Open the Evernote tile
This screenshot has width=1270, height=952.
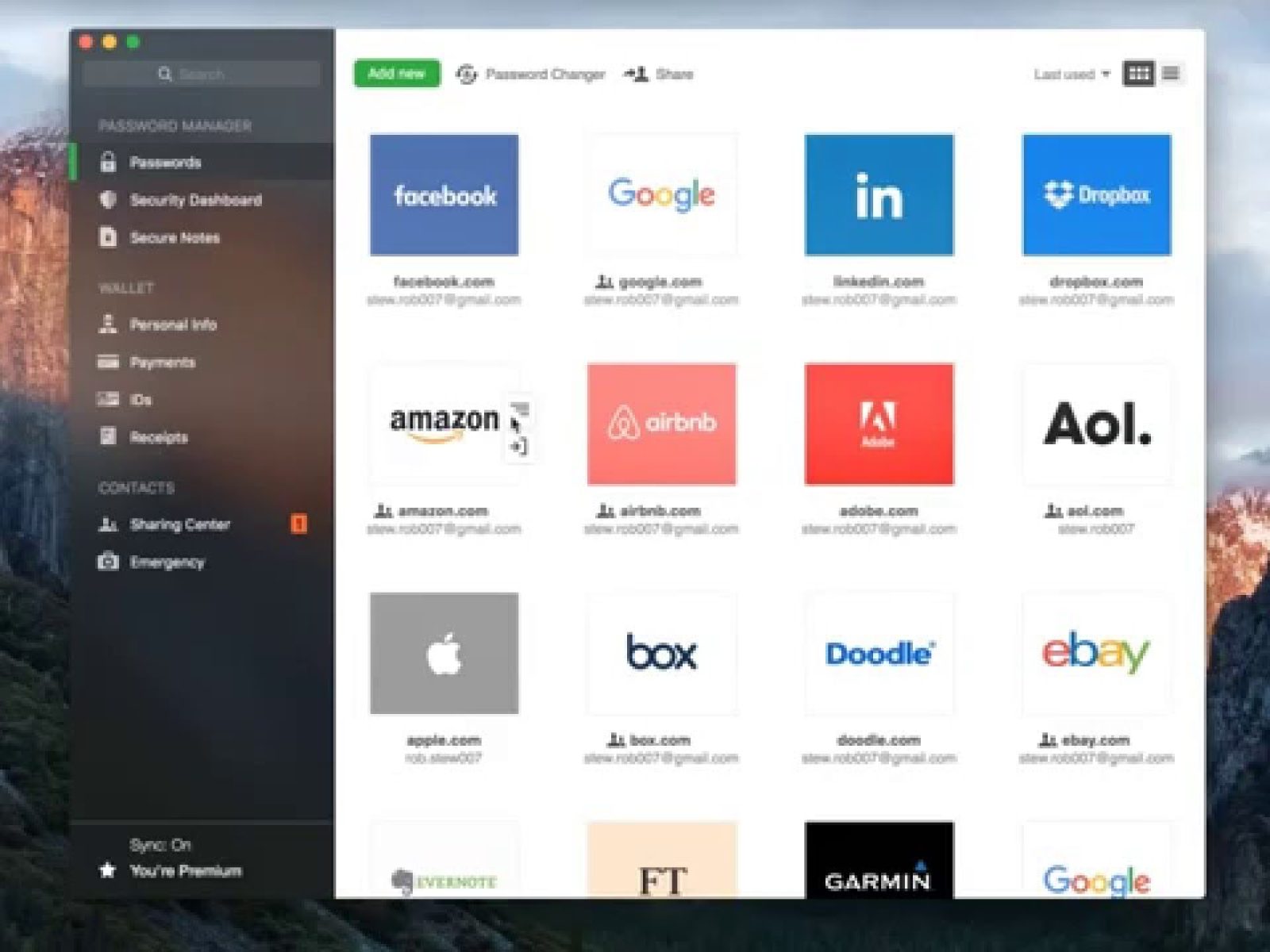tap(444, 860)
